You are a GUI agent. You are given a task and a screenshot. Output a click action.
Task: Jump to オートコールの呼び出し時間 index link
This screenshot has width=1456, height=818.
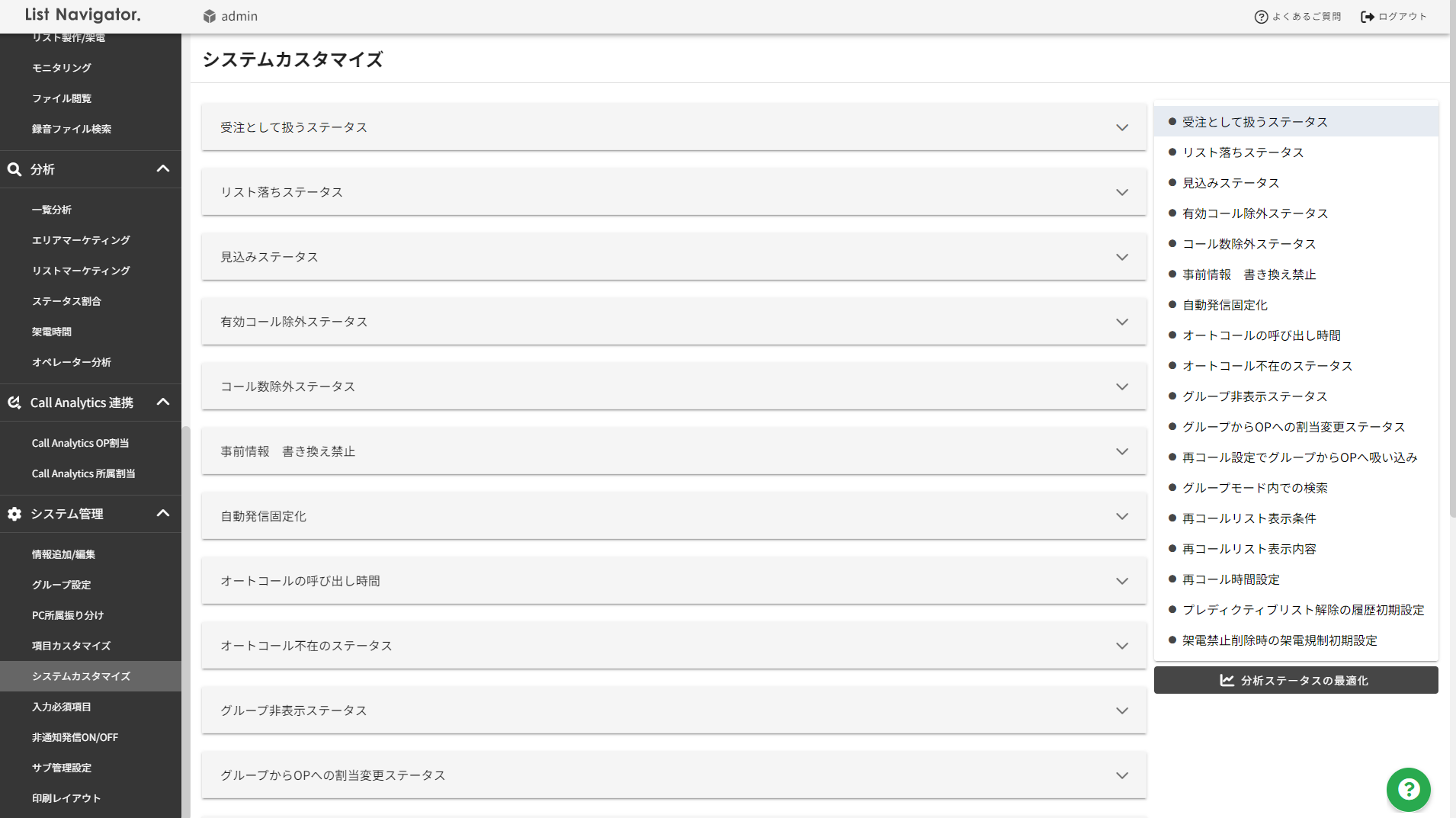[x=1261, y=335]
